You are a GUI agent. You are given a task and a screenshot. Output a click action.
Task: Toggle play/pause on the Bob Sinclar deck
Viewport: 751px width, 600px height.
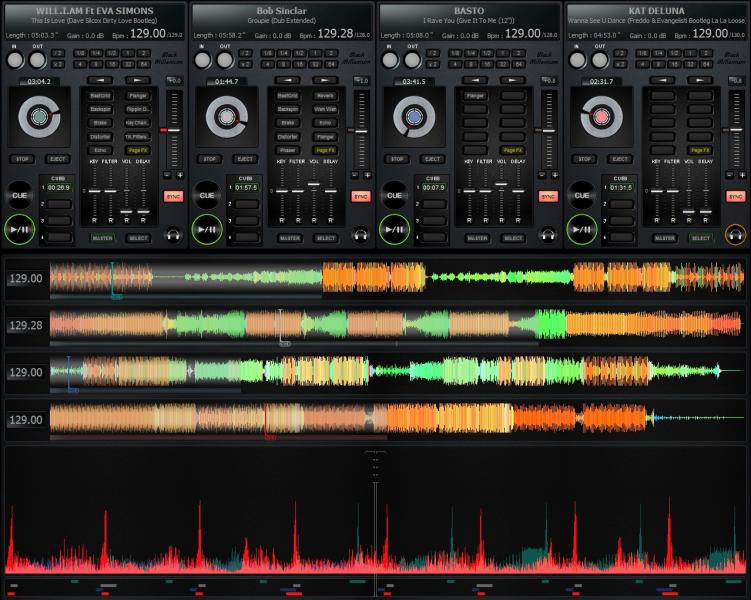coord(207,230)
